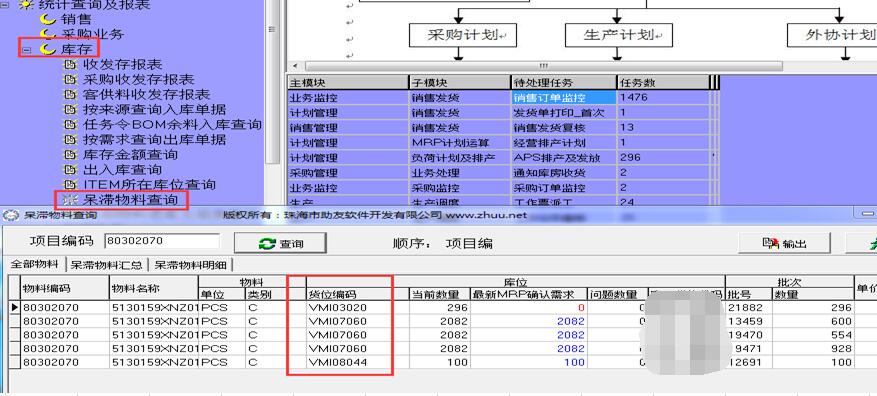This screenshot has width=877, height=396.
Task: Click the 采购计划 flowchart box
Action: [x=463, y=35]
